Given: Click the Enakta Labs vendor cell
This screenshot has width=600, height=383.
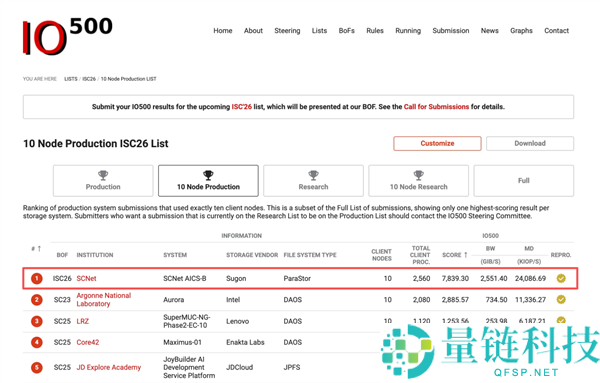Looking at the screenshot, I should point(245,342).
